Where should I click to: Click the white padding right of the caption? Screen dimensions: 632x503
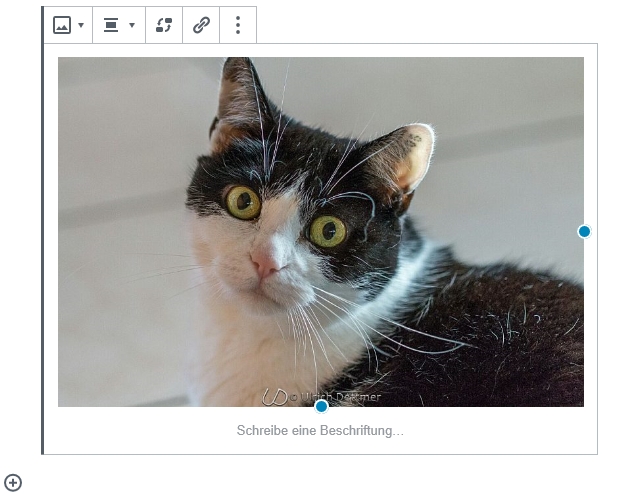(x=520, y=431)
